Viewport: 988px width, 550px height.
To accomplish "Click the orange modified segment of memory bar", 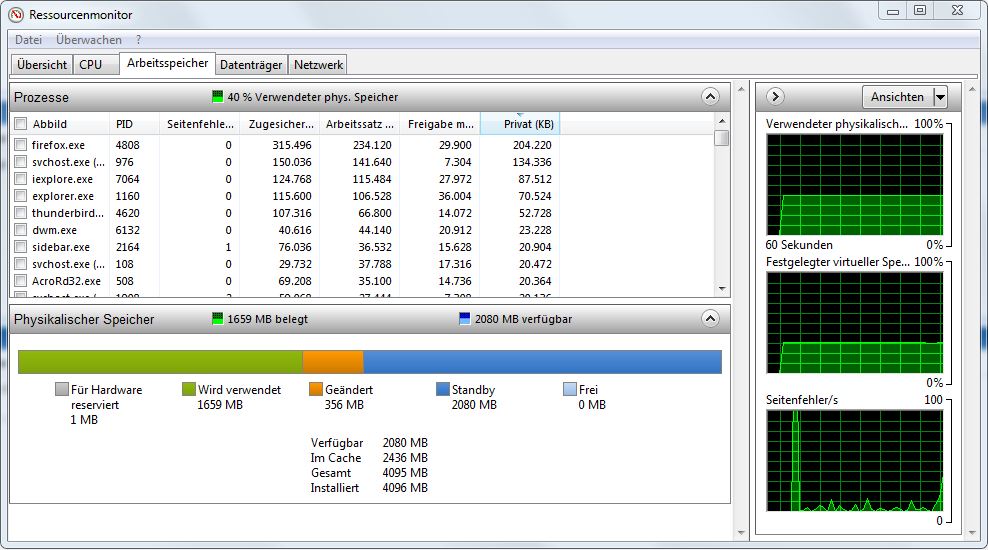I will click(333, 362).
